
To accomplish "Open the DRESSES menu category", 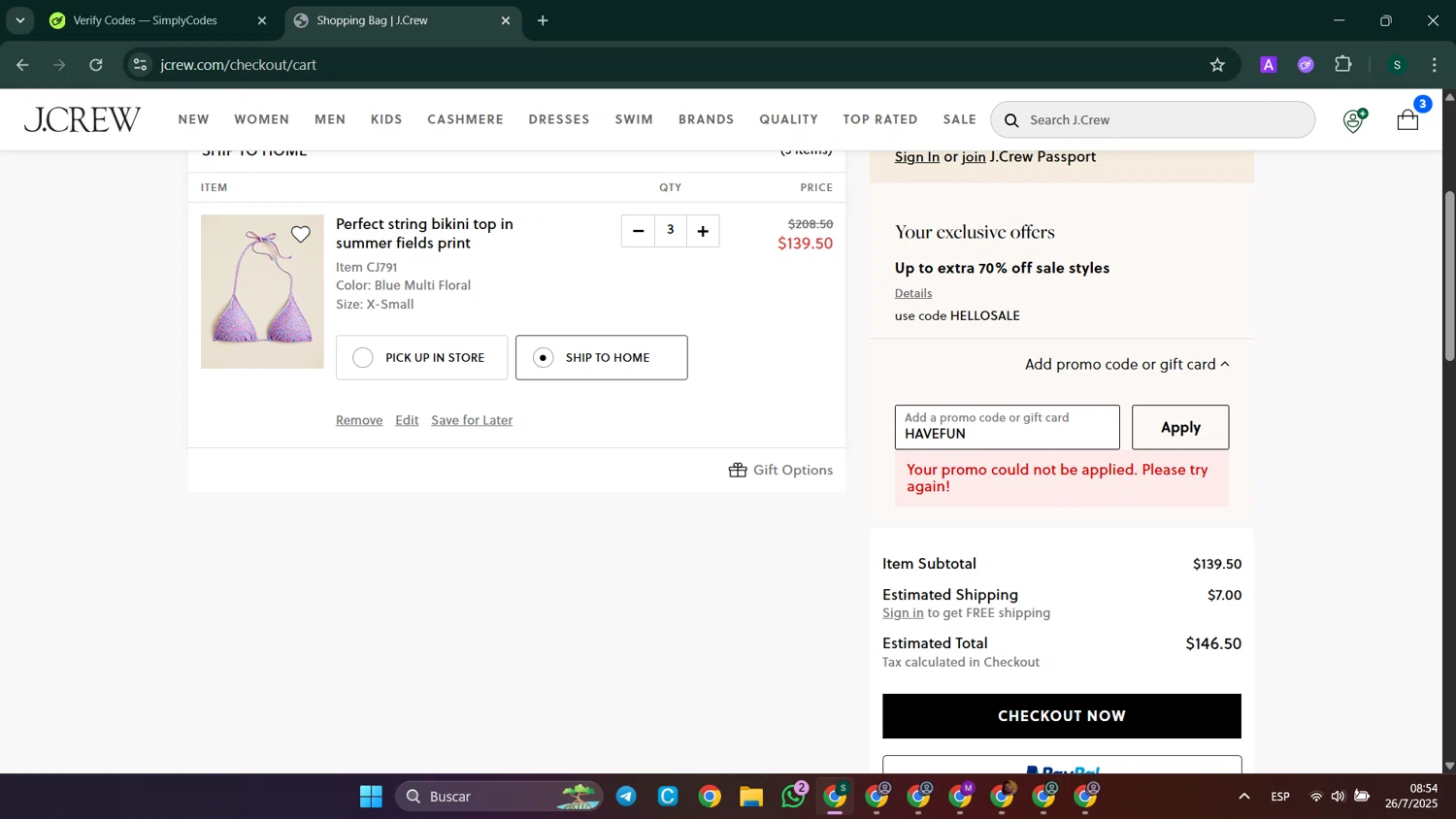I will [559, 119].
